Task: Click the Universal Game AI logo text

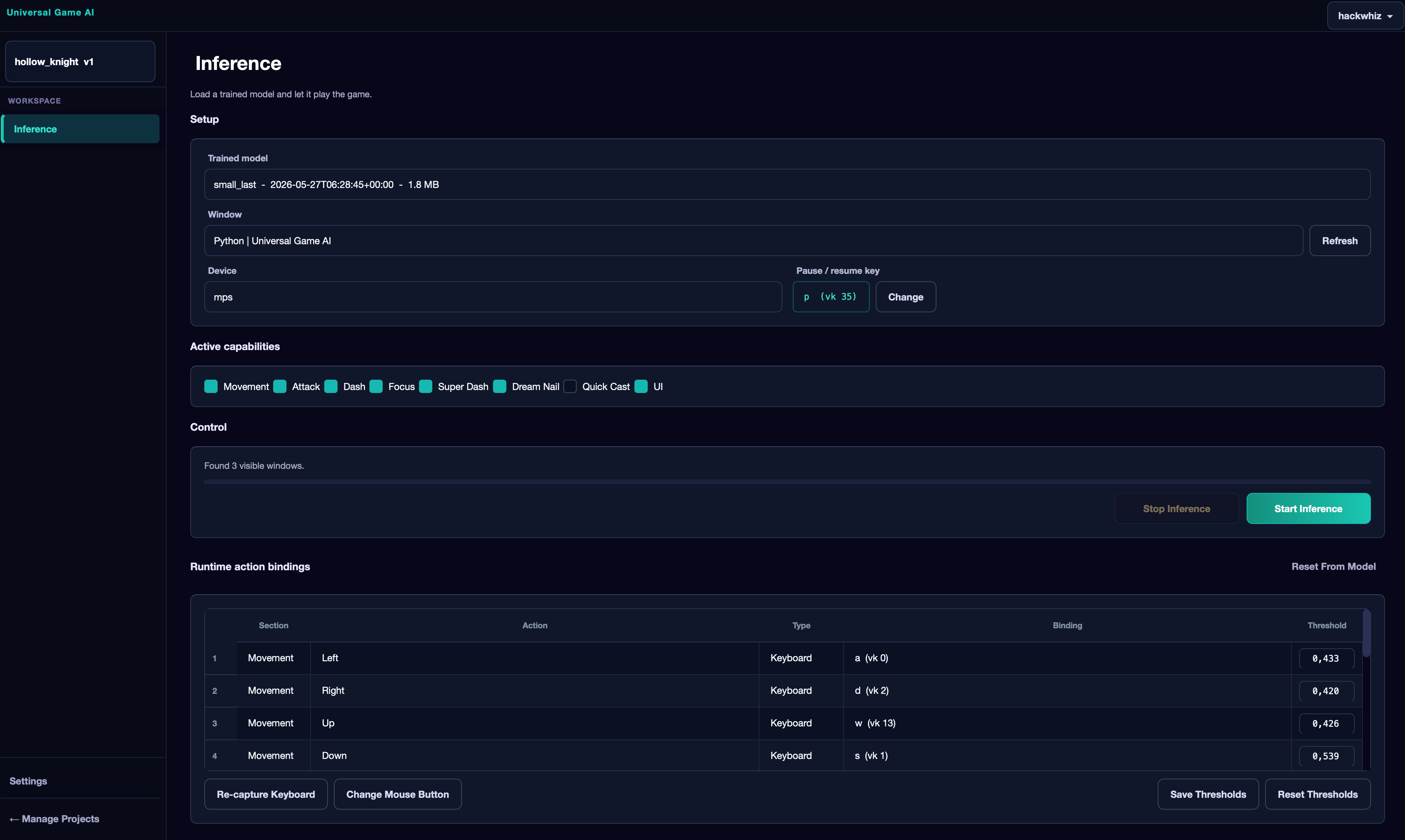Action: pos(50,13)
